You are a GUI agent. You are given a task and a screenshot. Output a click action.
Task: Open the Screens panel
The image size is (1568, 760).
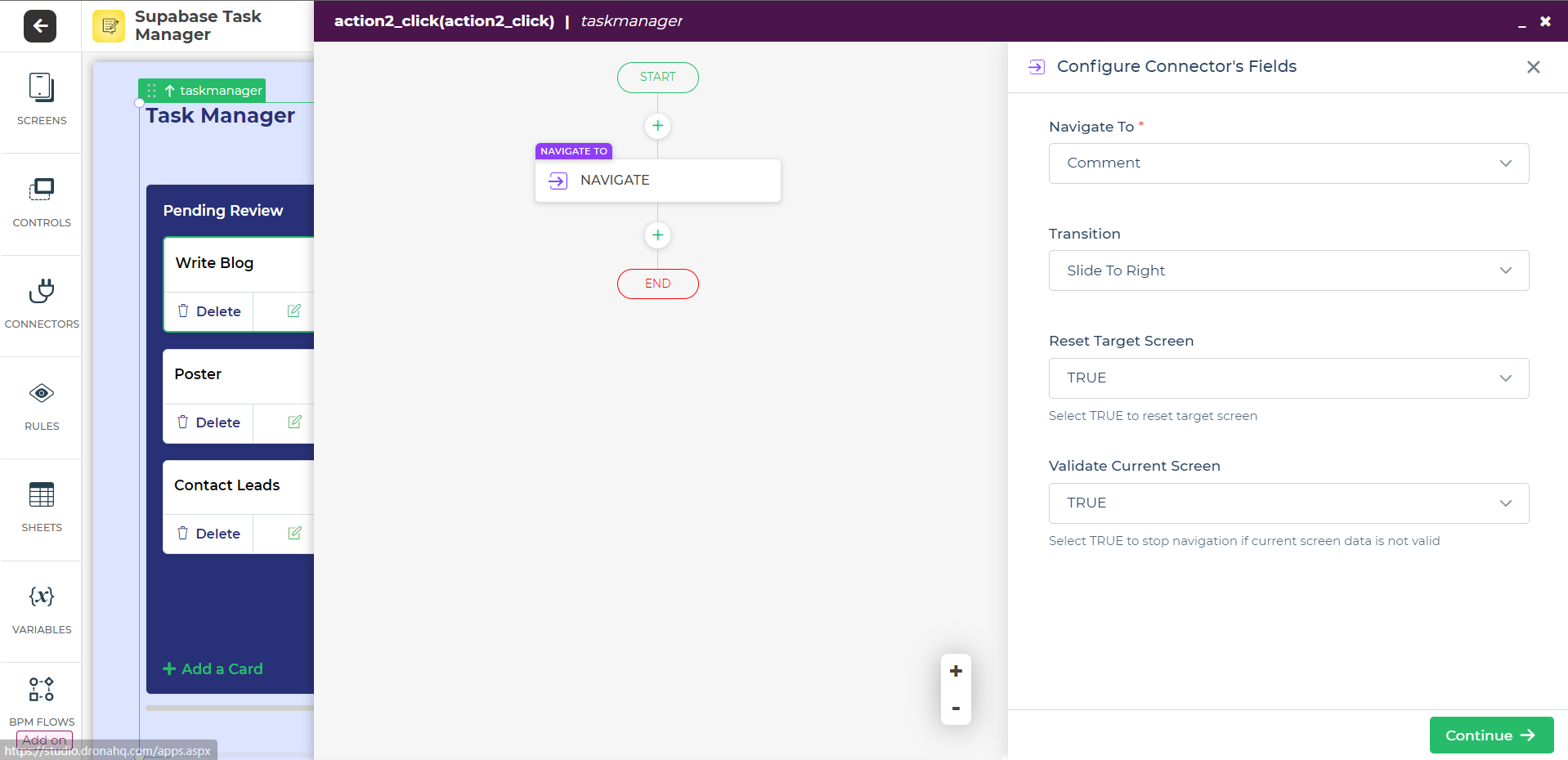tap(42, 100)
